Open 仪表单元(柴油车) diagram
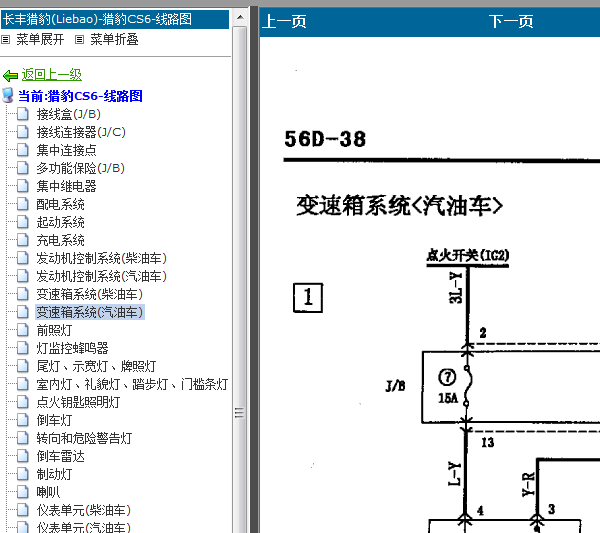Screen dimensions: 600x533 click(83, 510)
